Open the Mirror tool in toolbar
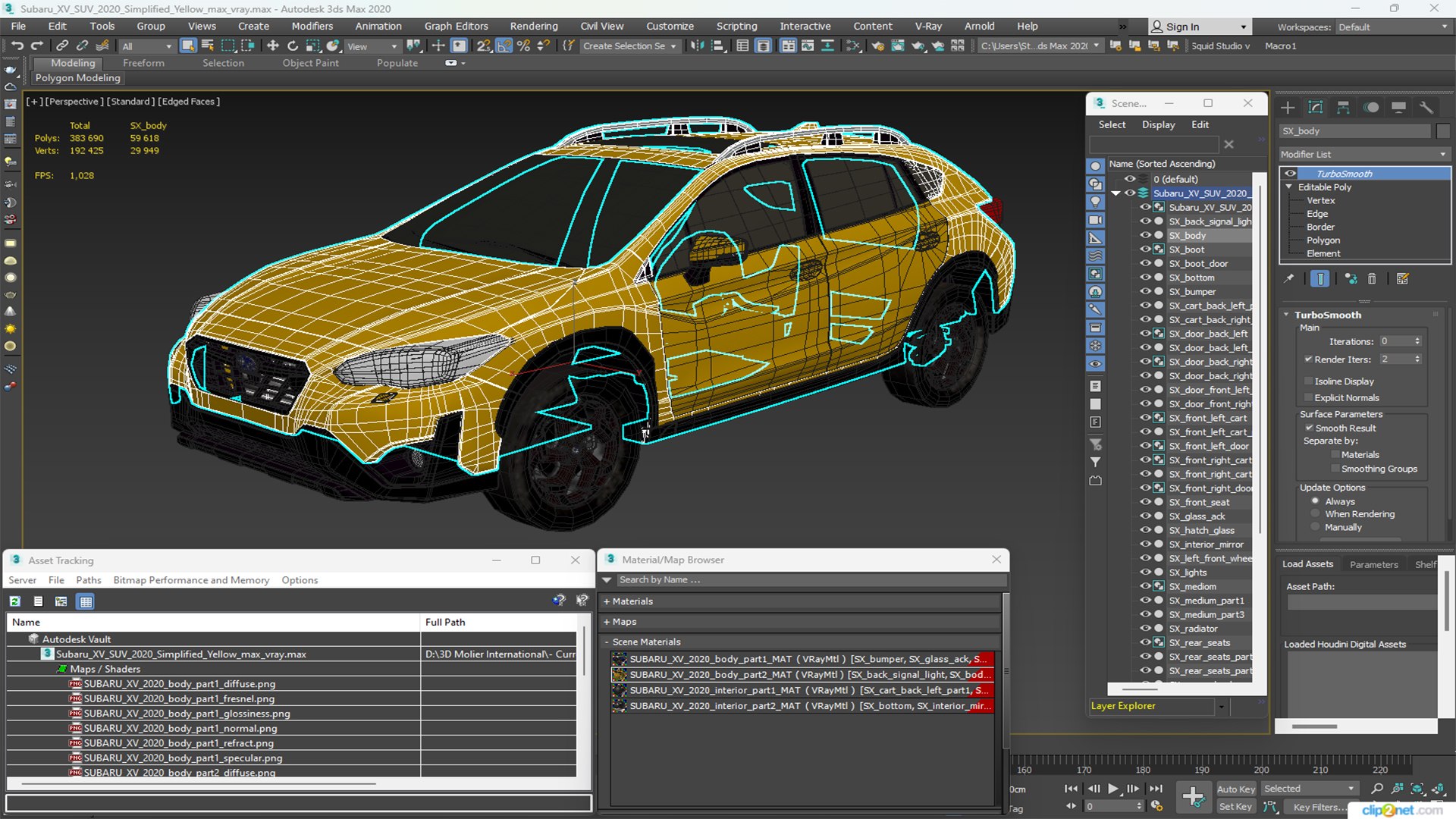 [697, 46]
